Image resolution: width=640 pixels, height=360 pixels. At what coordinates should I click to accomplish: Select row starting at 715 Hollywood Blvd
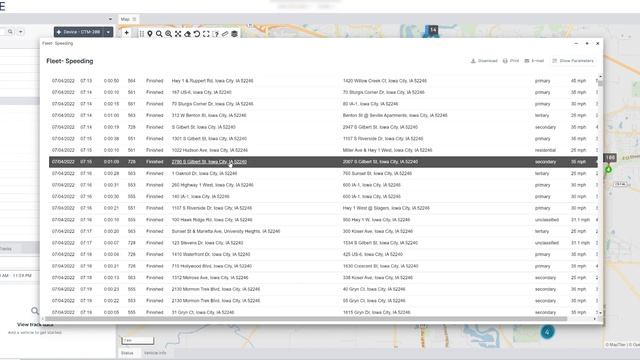[323, 266]
